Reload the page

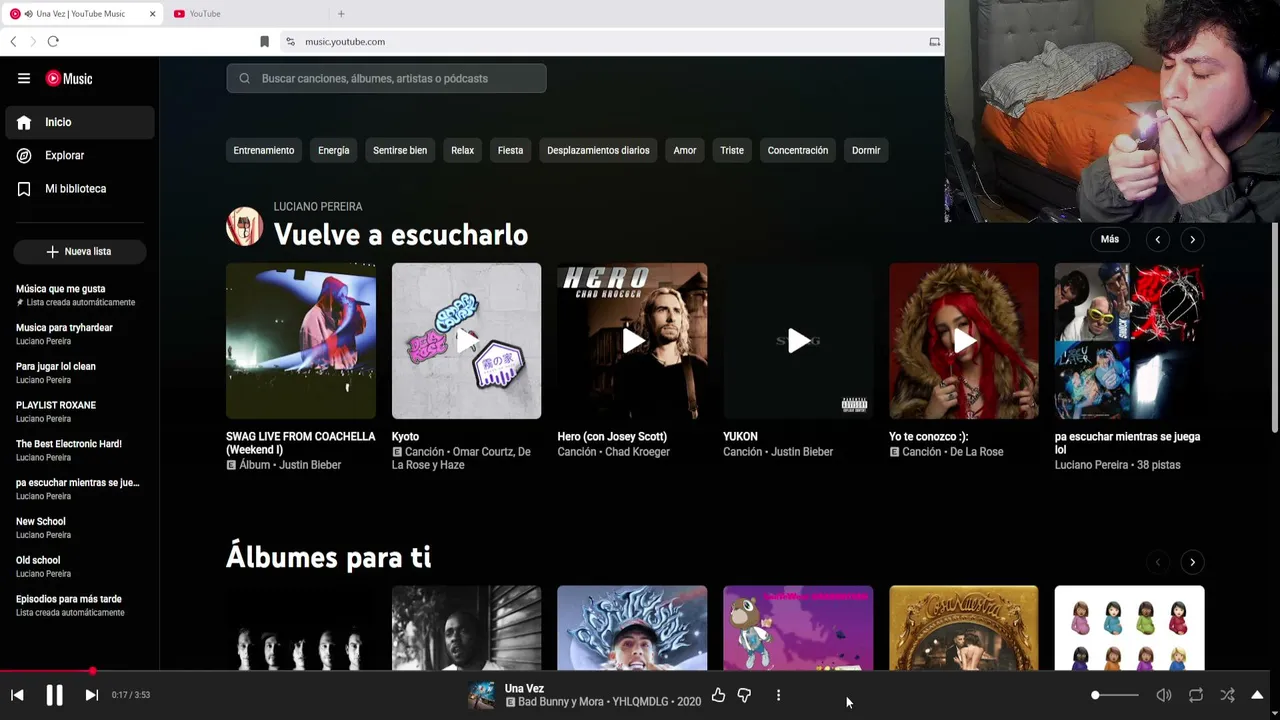[x=53, y=41]
